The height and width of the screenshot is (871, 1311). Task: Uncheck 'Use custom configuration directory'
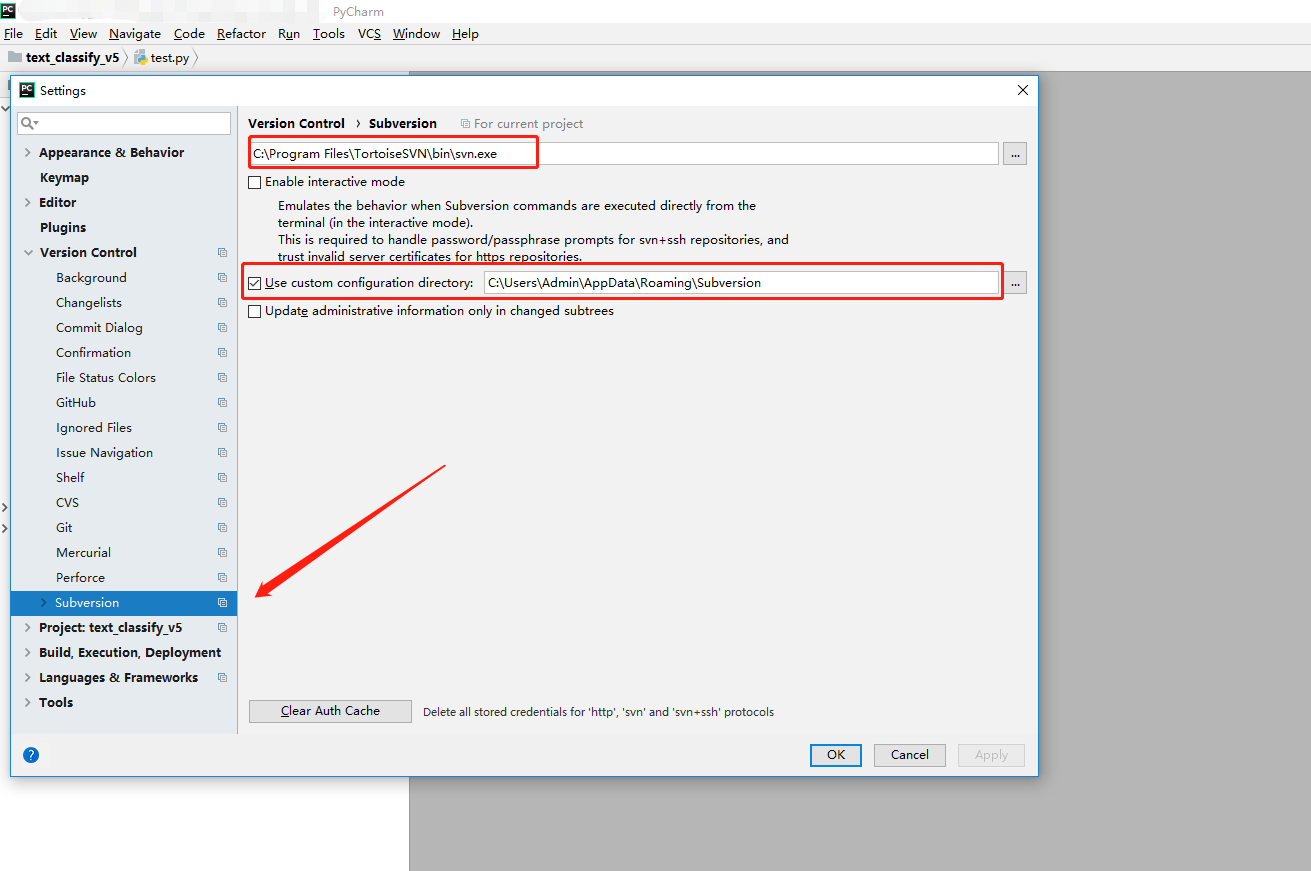(254, 282)
